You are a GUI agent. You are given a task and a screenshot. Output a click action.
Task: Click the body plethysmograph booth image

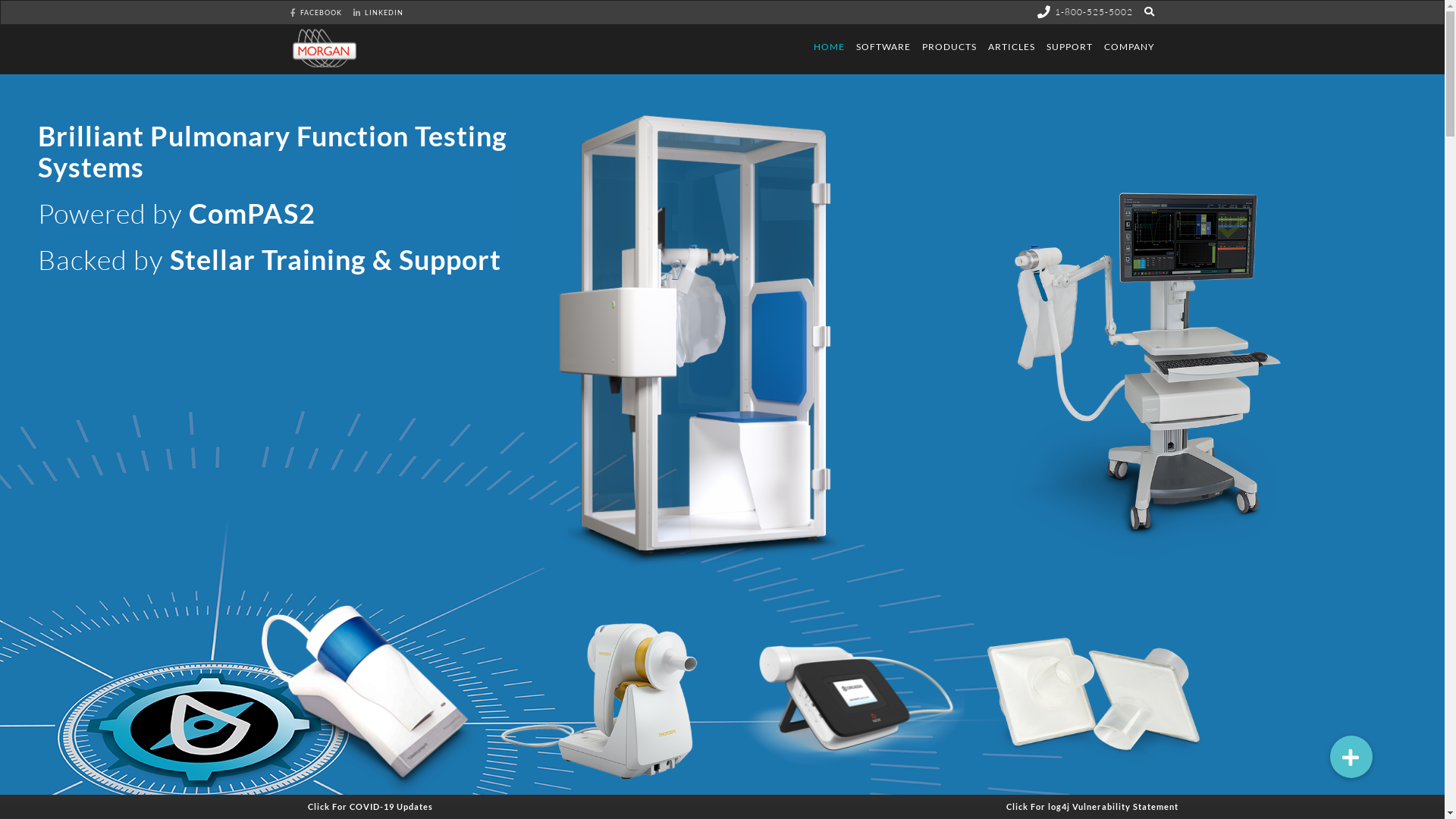(696, 335)
